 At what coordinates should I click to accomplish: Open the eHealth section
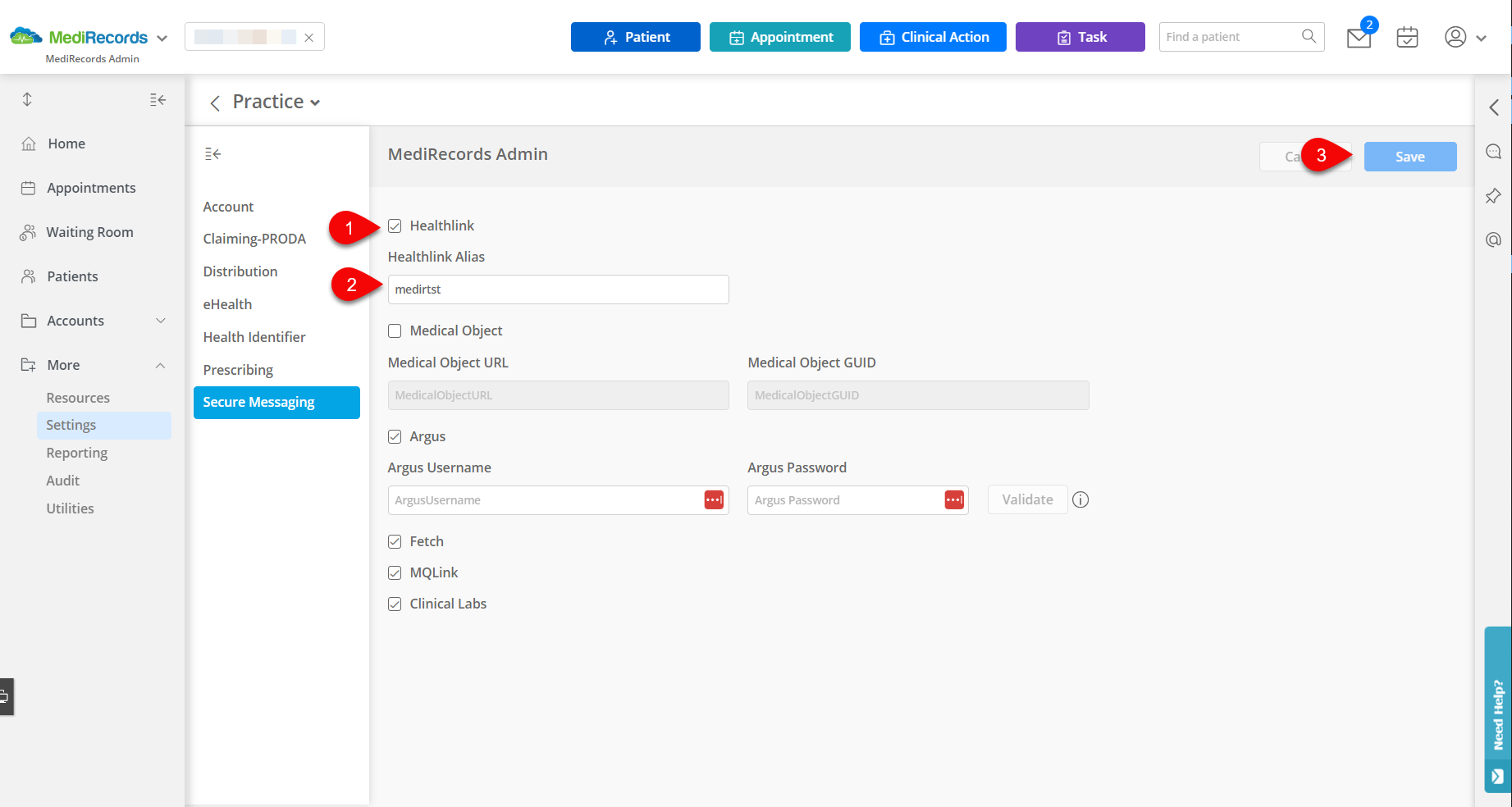227,304
